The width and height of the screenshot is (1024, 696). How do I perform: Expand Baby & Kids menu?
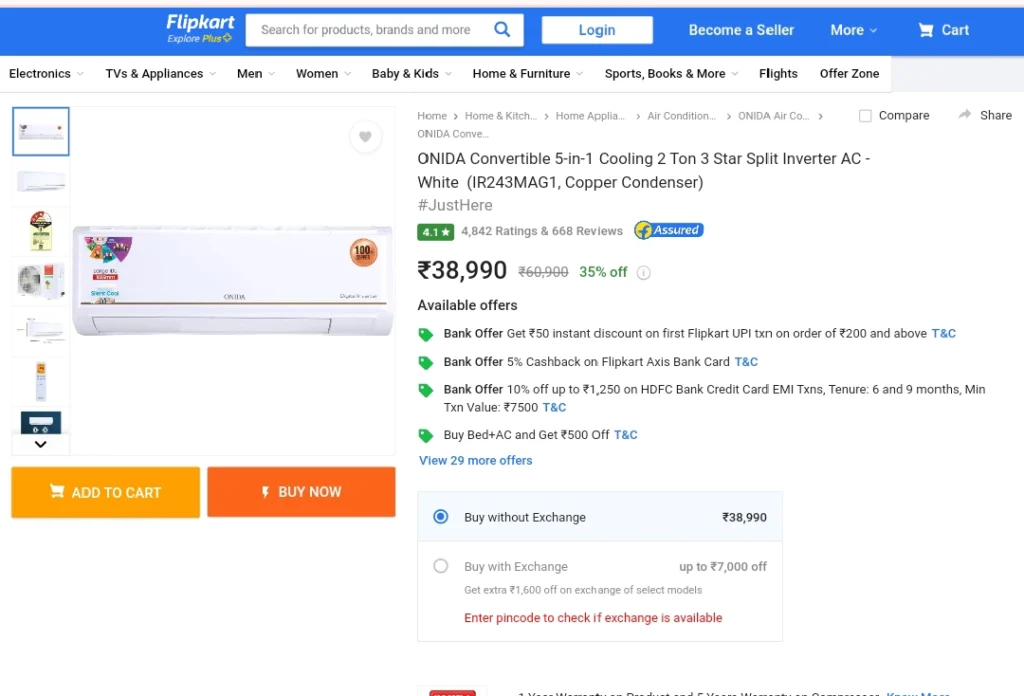coord(412,74)
